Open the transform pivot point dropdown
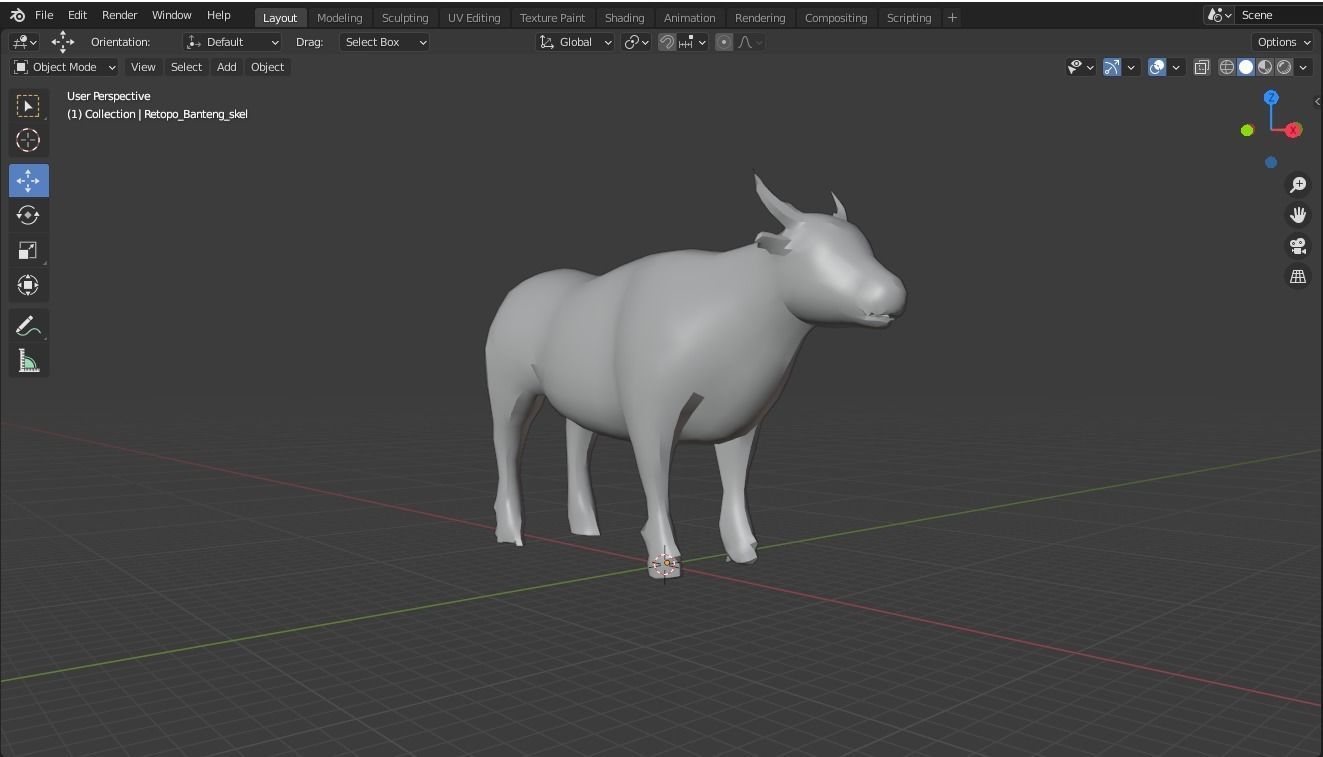Viewport: 1323px width, 757px height. click(x=636, y=42)
